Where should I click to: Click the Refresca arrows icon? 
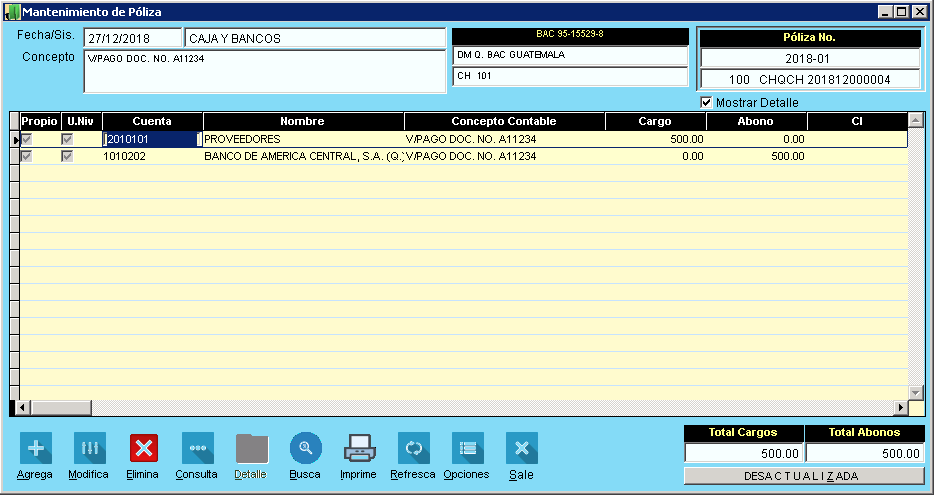[x=413, y=448]
